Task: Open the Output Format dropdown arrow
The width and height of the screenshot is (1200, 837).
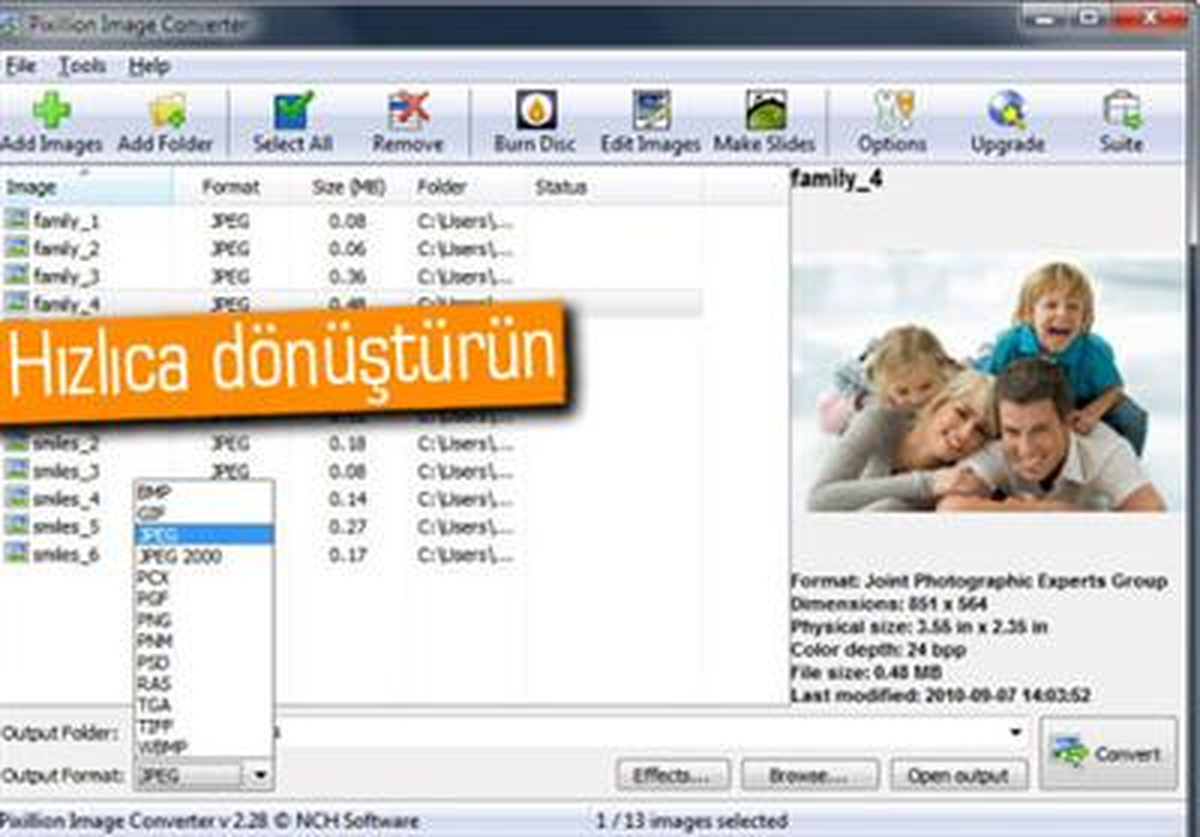Action: tap(259, 775)
